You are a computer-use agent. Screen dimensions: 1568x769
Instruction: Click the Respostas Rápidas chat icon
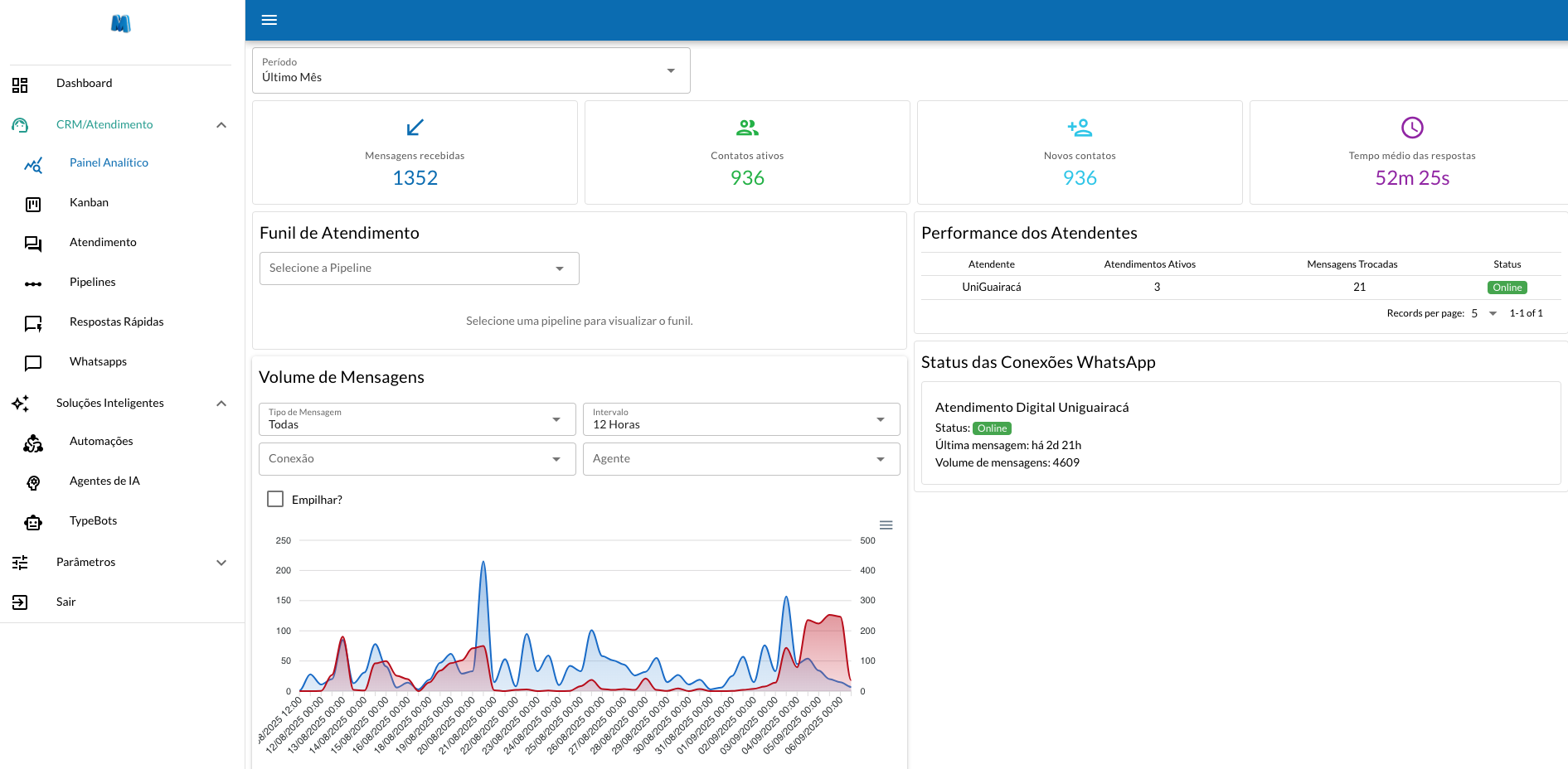(x=33, y=323)
